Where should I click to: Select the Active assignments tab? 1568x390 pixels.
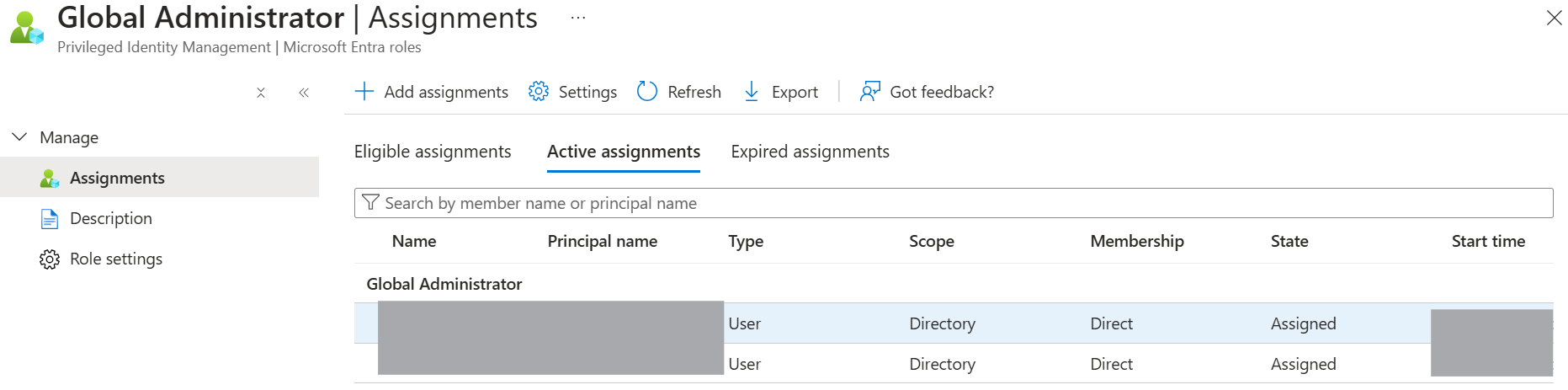point(624,152)
